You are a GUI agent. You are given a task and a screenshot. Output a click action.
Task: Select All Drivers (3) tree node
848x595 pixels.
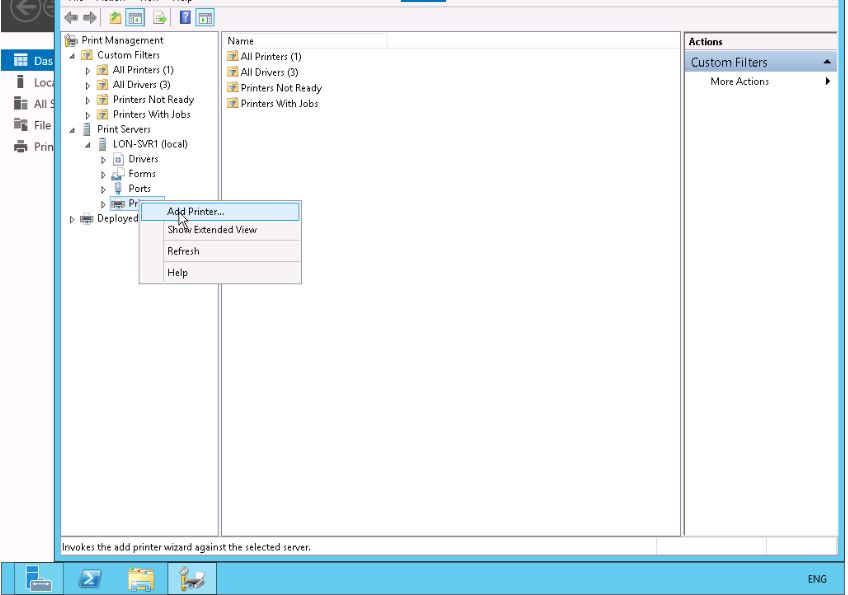click(x=141, y=84)
